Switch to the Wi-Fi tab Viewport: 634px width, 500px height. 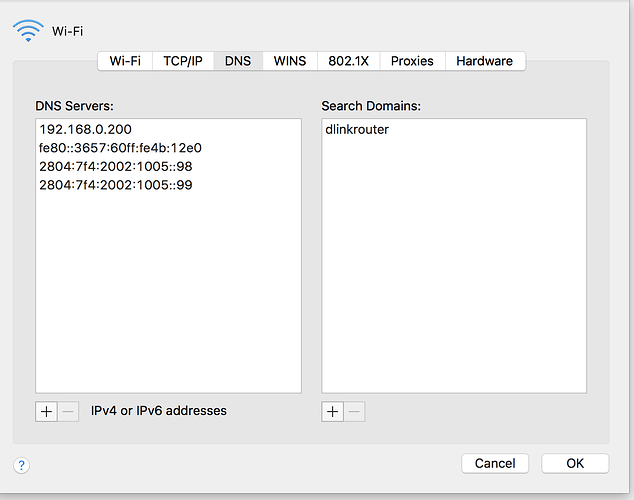pyautogui.click(x=125, y=61)
